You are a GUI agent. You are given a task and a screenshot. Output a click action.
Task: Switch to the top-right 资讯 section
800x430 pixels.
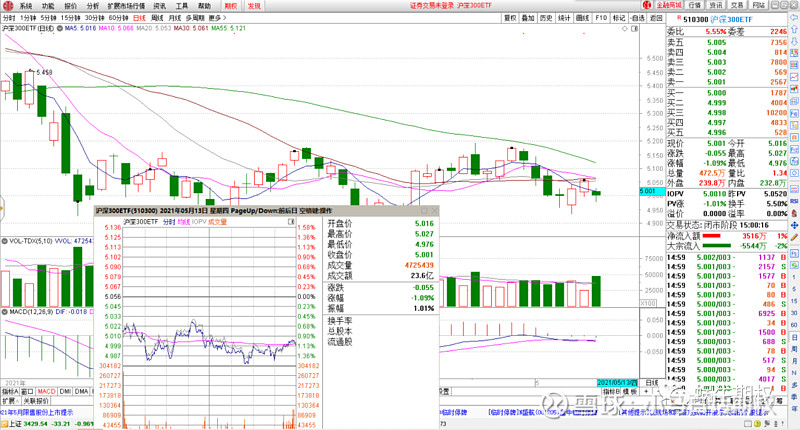point(716,5)
